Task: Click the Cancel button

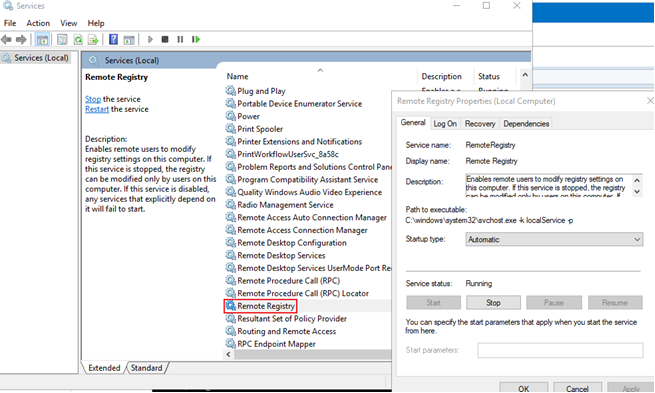Action: pos(577,388)
